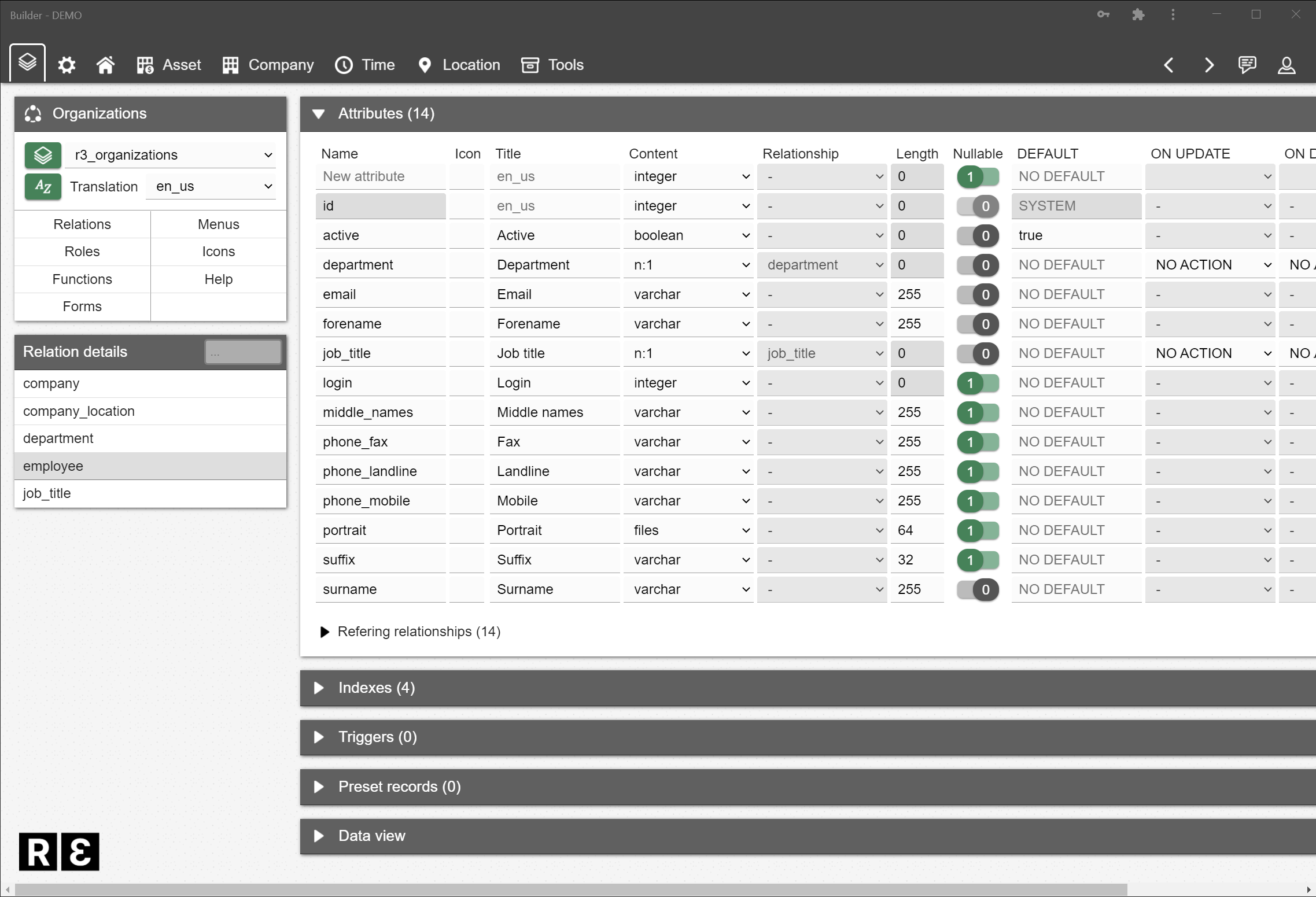The width and height of the screenshot is (1316, 897).
Task: Switch to the Roles section
Action: [82, 251]
